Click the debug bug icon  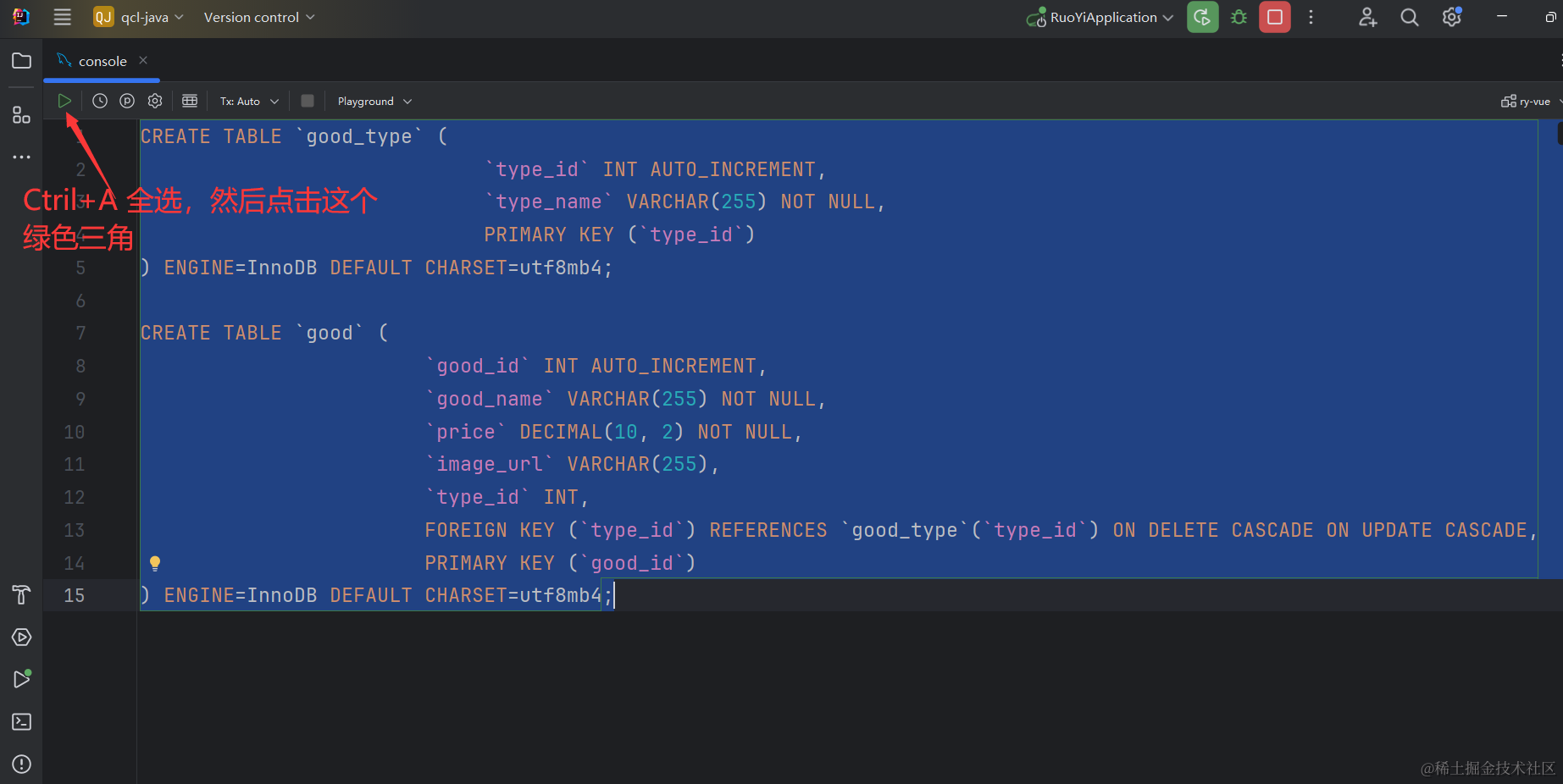click(x=1239, y=17)
